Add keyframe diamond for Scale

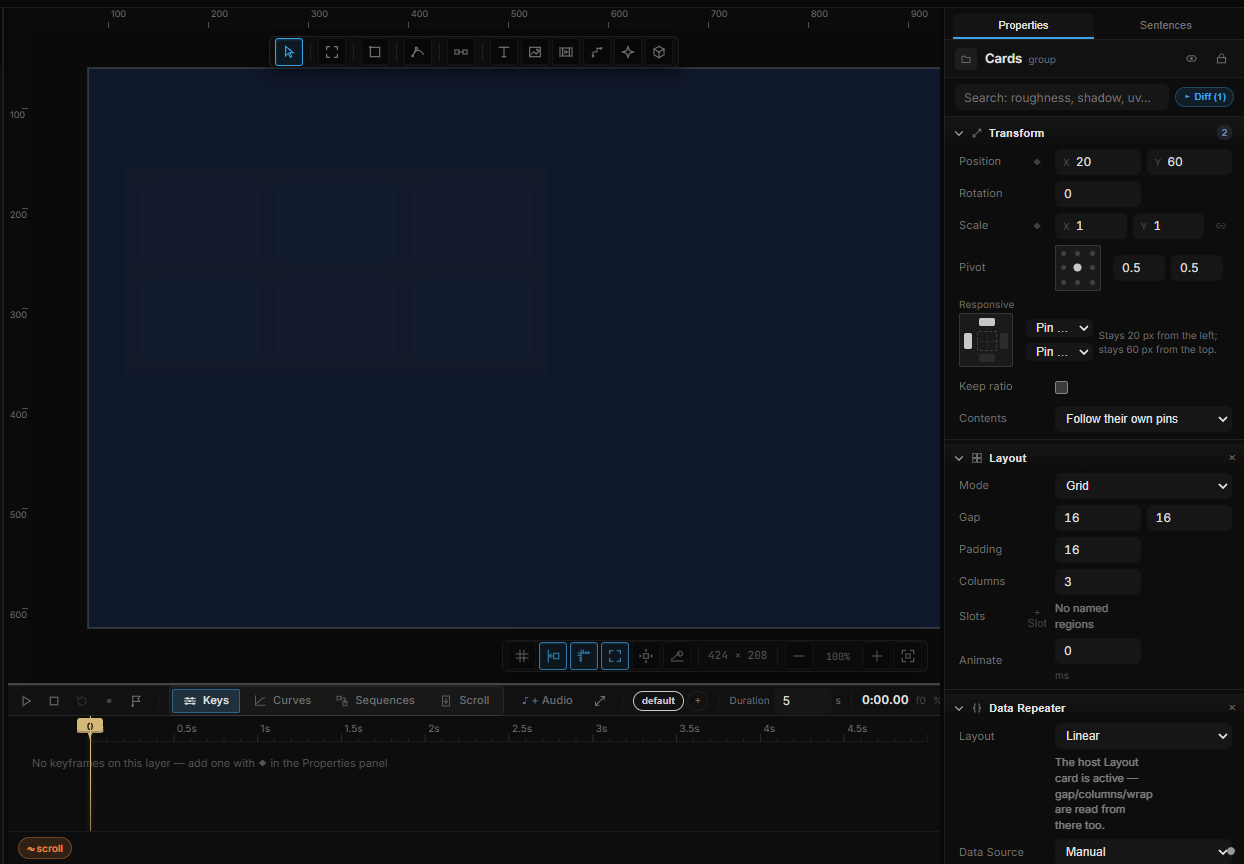(x=1037, y=226)
